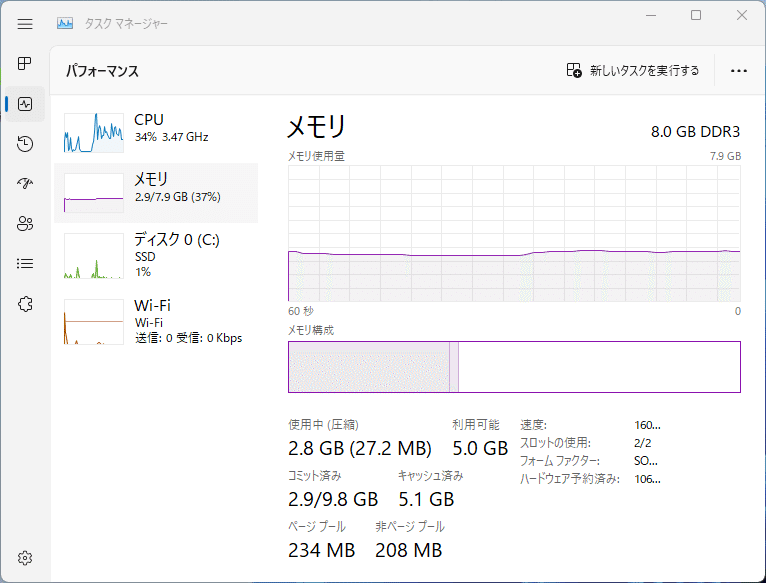Click the 送信: 0 受信: 0 Kbps reading
766x583 pixels.
click(x=188, y=338)
